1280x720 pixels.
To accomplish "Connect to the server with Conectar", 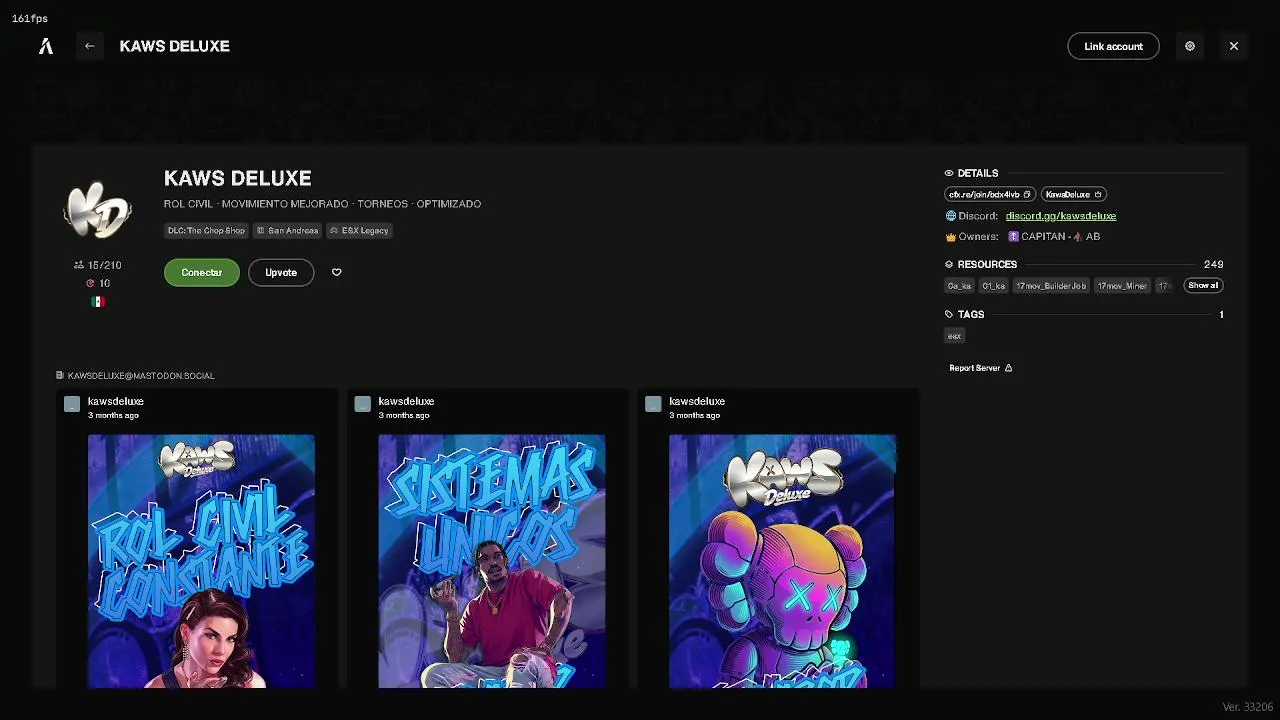I will click(202, 272).
